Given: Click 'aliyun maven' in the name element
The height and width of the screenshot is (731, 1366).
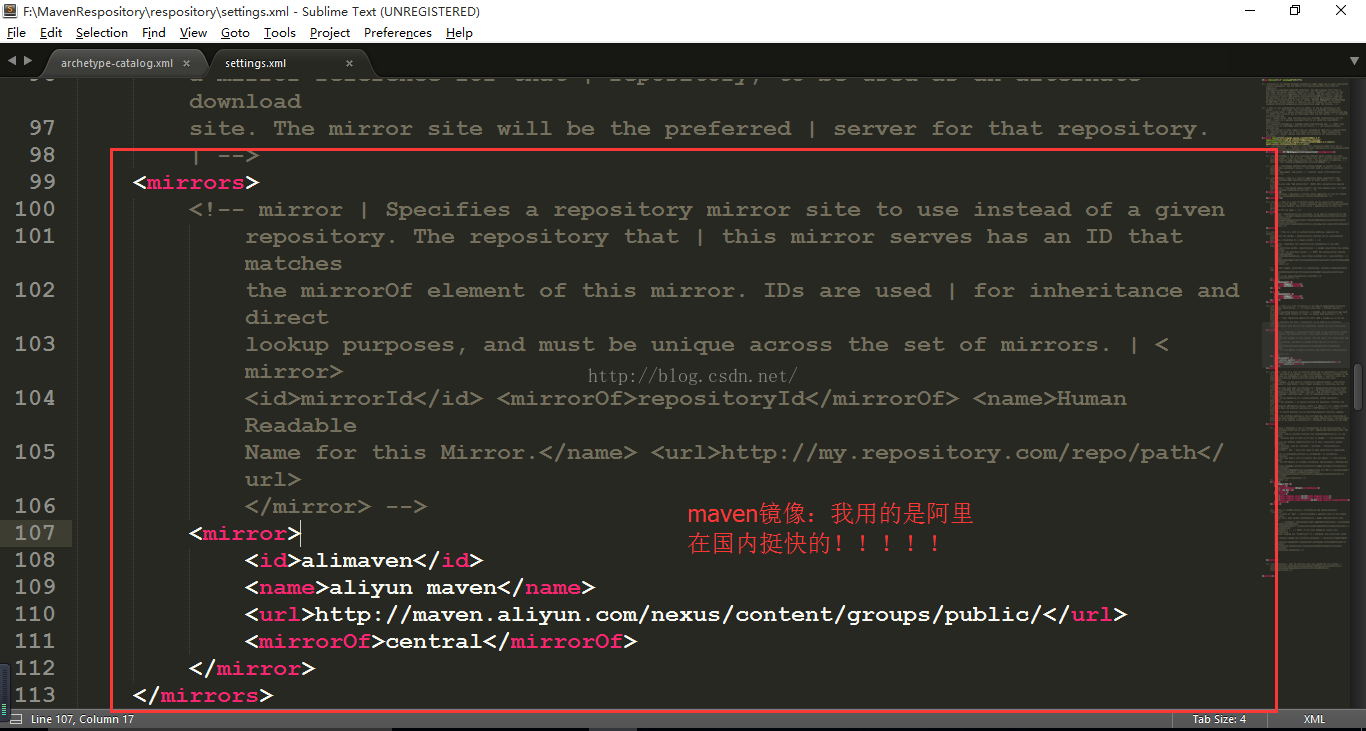Looking at the screenshot, I should [413, 587].
